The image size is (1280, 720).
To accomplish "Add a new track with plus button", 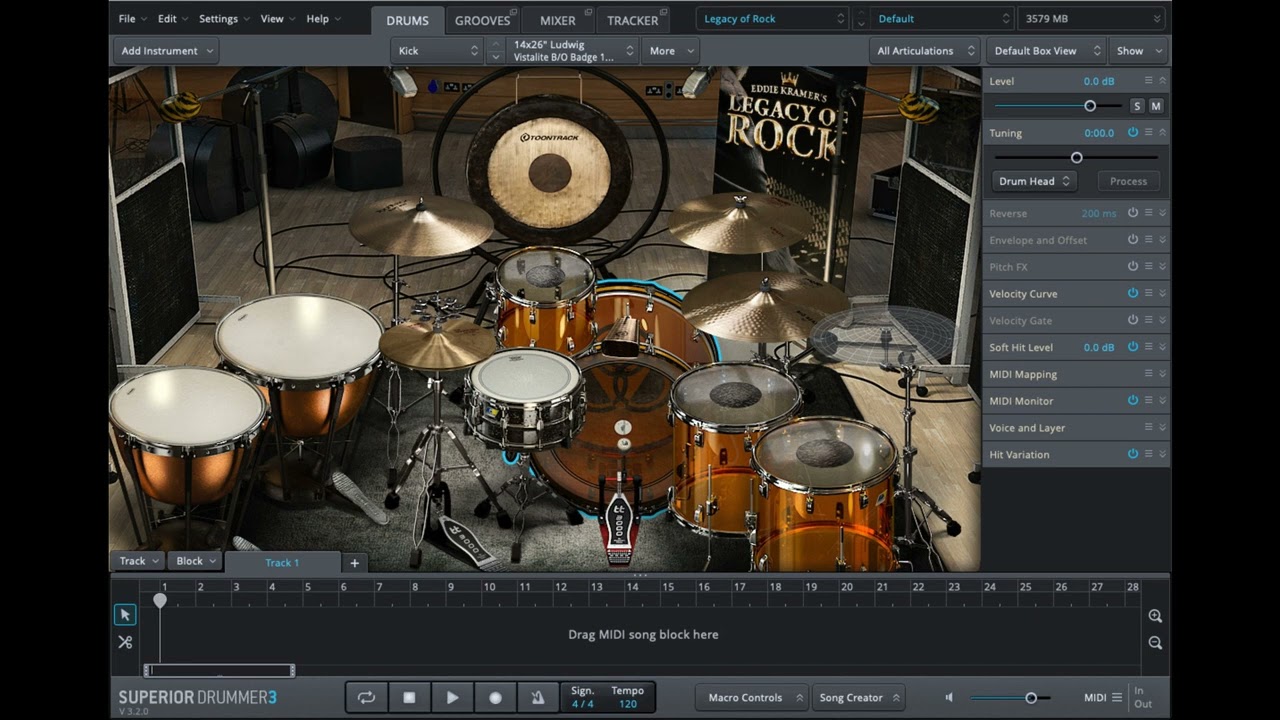I will click(354, 563).
